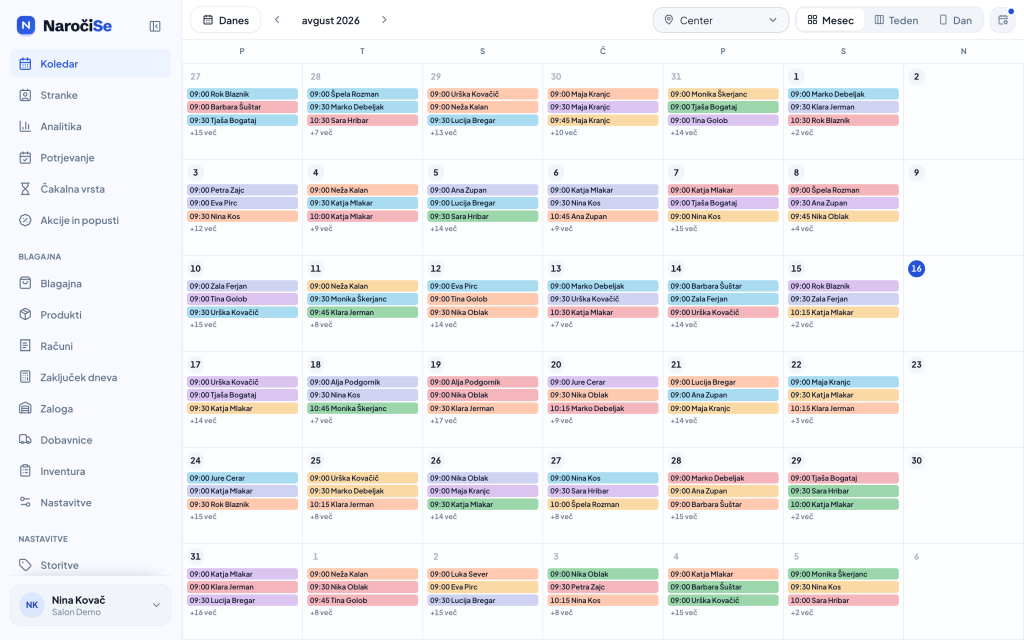Open Čakalna vrsta waiting list
The image size is (1024, 640).
coord(91,189)
